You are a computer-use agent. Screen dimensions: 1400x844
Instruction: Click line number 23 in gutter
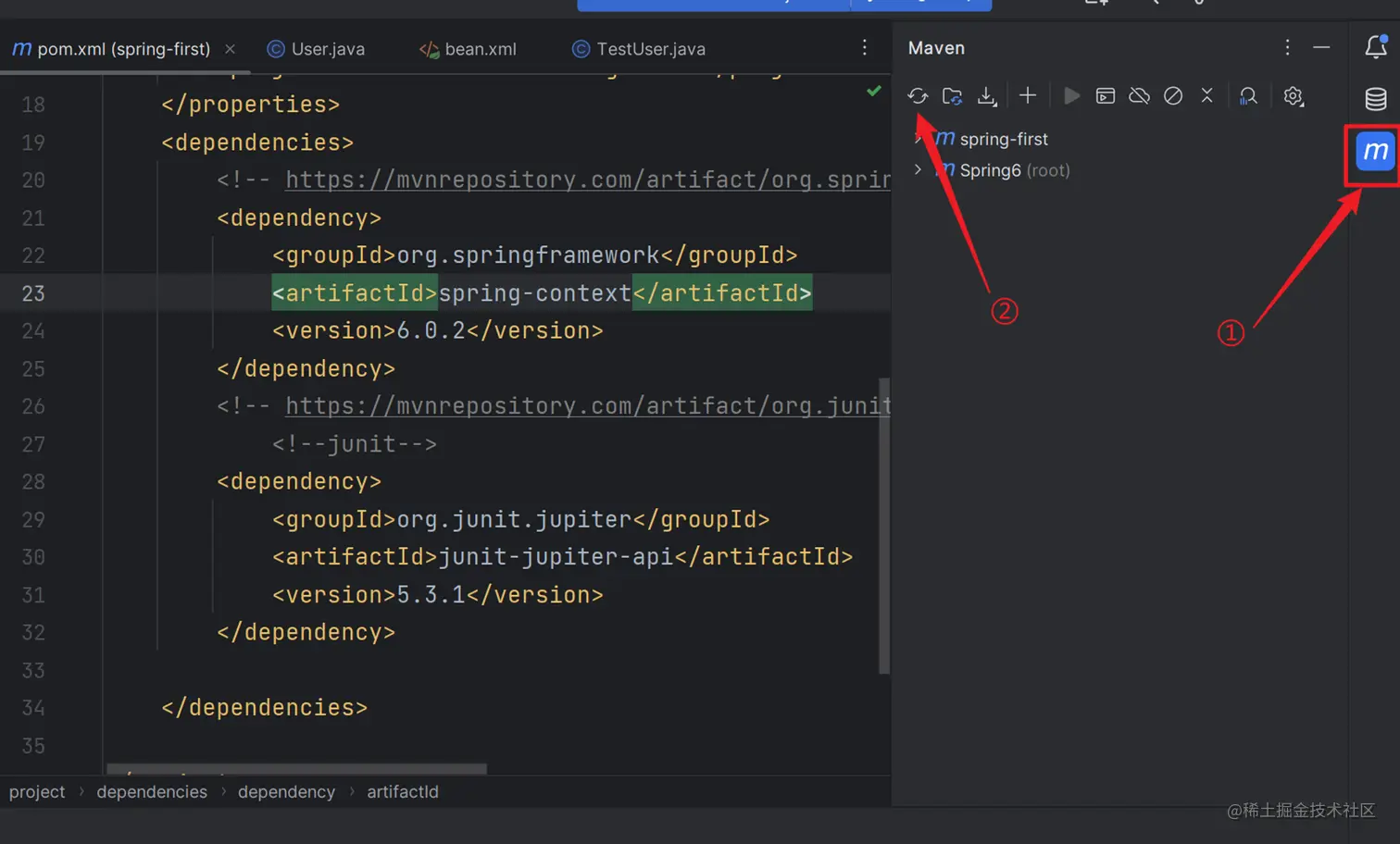33,293
